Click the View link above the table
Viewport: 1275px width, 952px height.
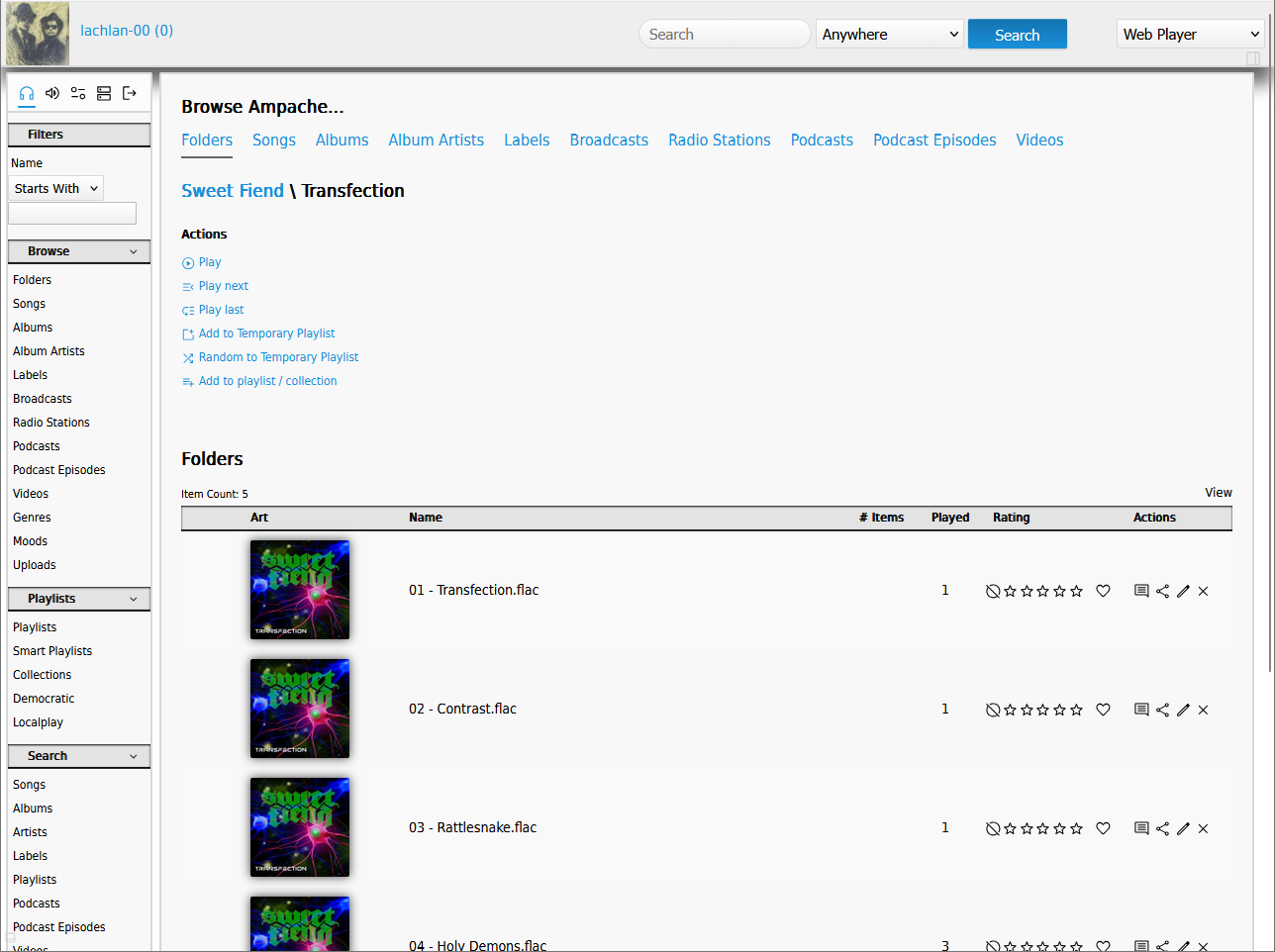pyautogui.click(x=1219, y=493)
